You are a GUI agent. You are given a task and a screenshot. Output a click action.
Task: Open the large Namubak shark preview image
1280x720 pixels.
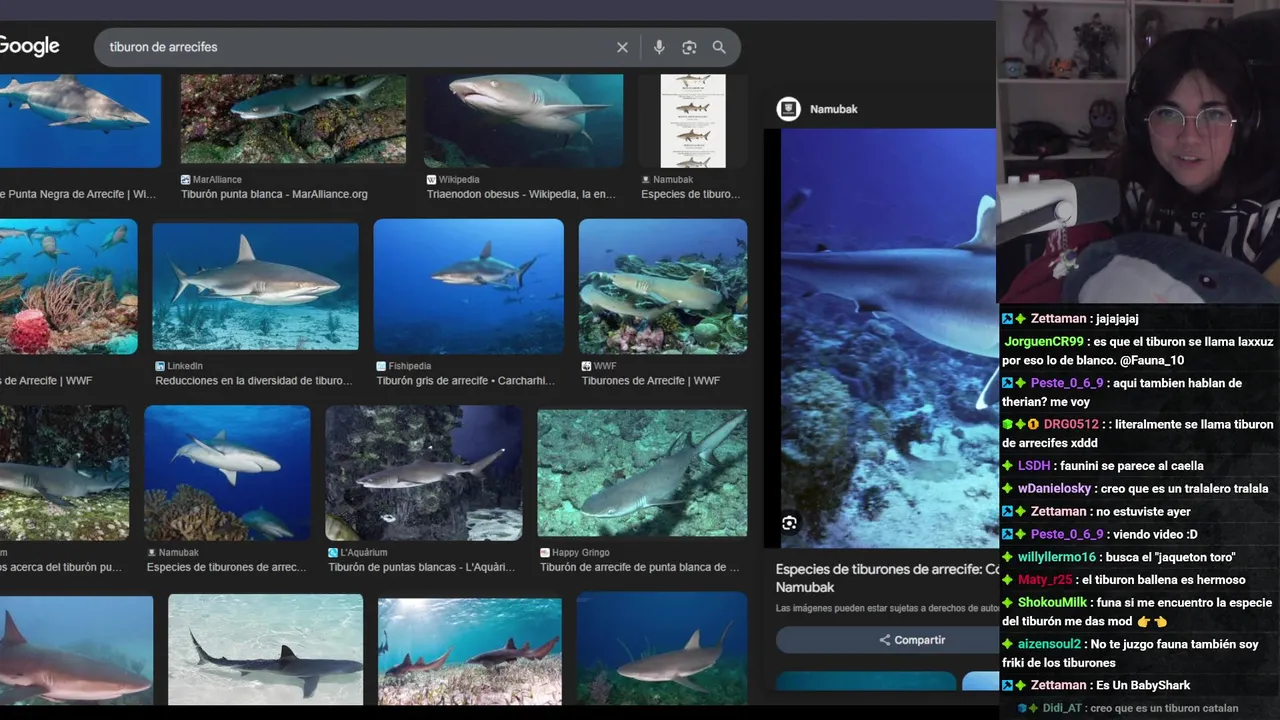coord(889,337)
